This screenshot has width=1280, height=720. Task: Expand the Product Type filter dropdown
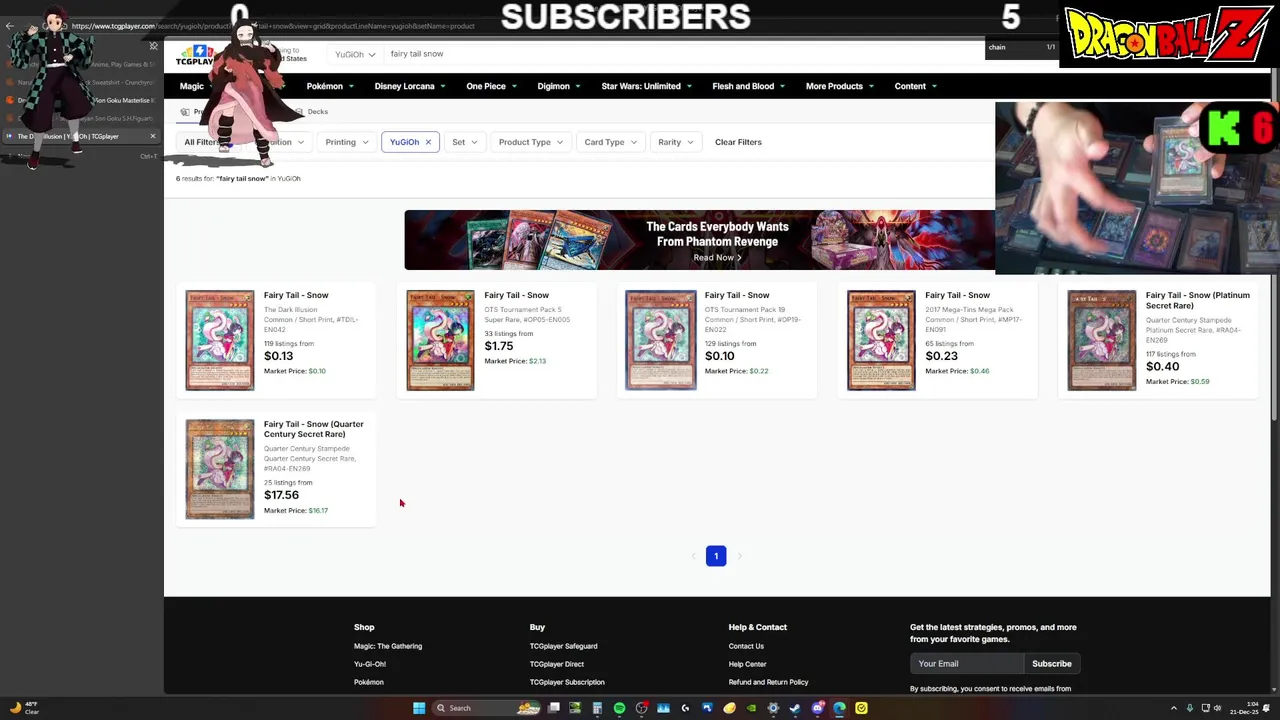click(x=531, y=142)
